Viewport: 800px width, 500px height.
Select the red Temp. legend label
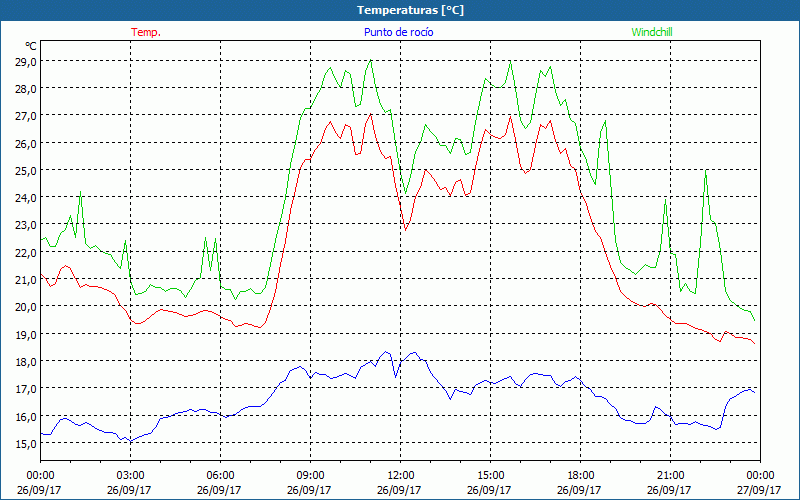tap(146, 32)
